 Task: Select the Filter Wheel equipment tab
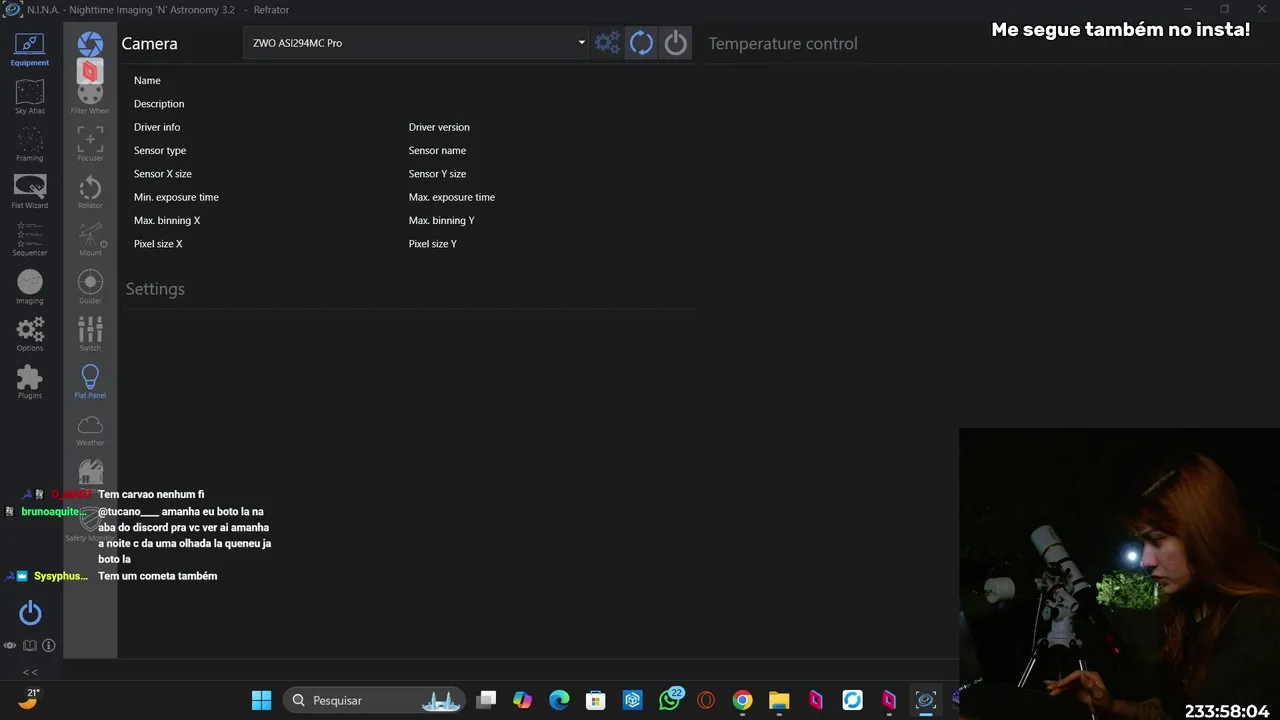[x=90, y=97]
